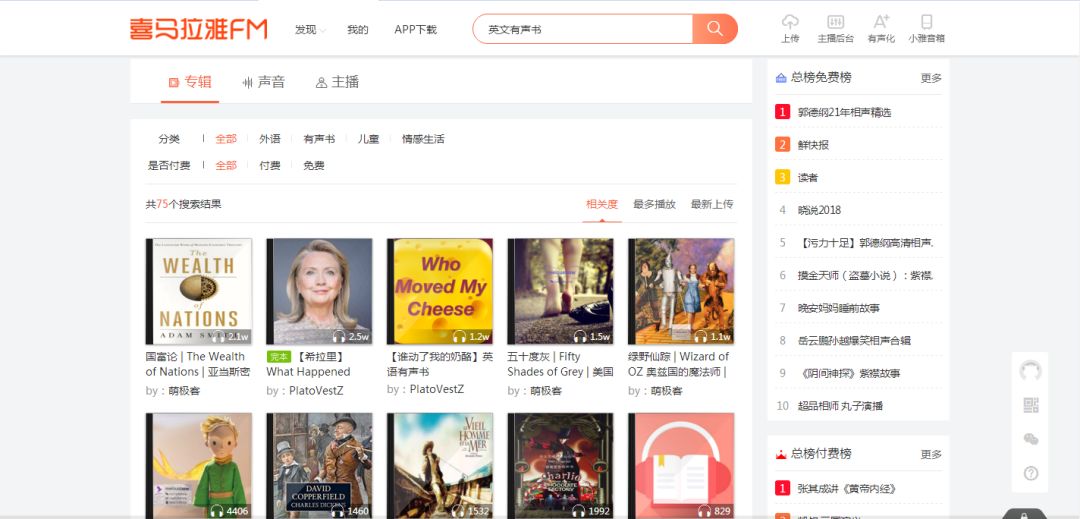
Task: Click the 五十度灰 Fifty Shades title link
Action: tap(561, 364)
